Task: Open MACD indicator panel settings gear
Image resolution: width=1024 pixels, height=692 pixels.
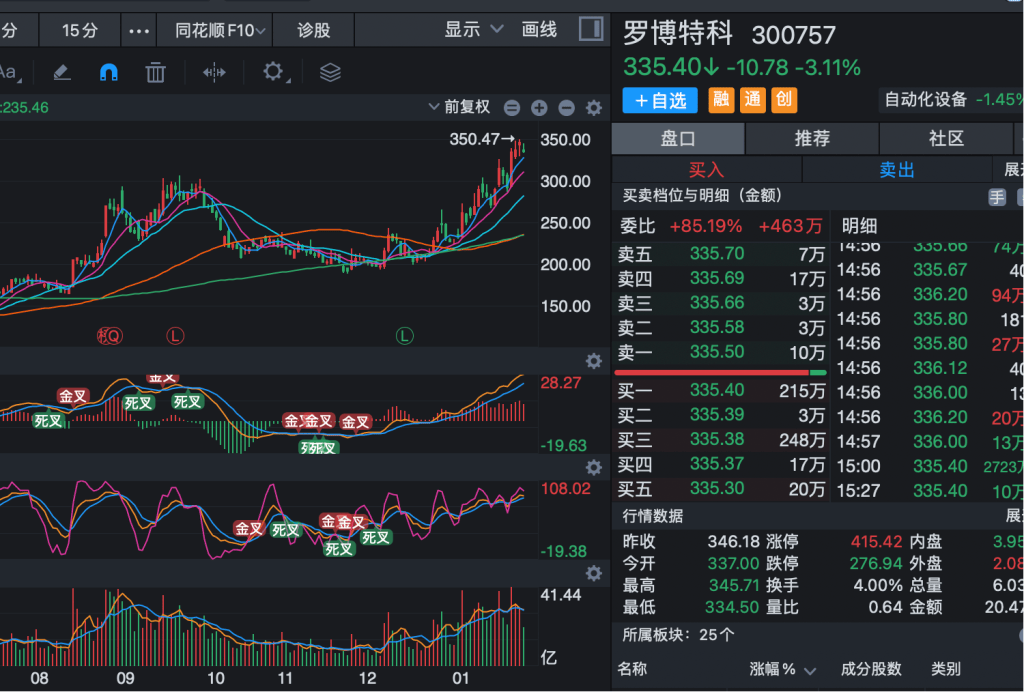Action: point(593,361)
